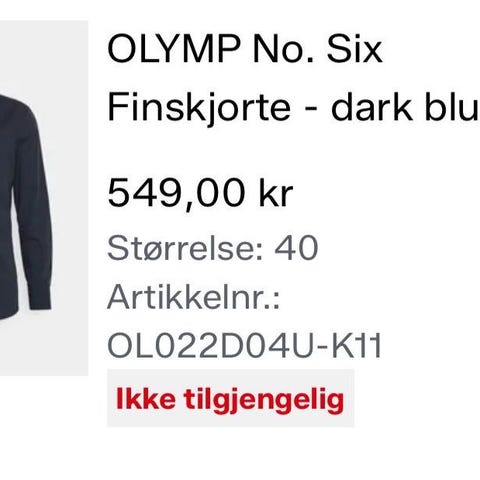The image size is (480, 480).
Task: Open the dark blue shirt product thumbnail
Action: 43,198
